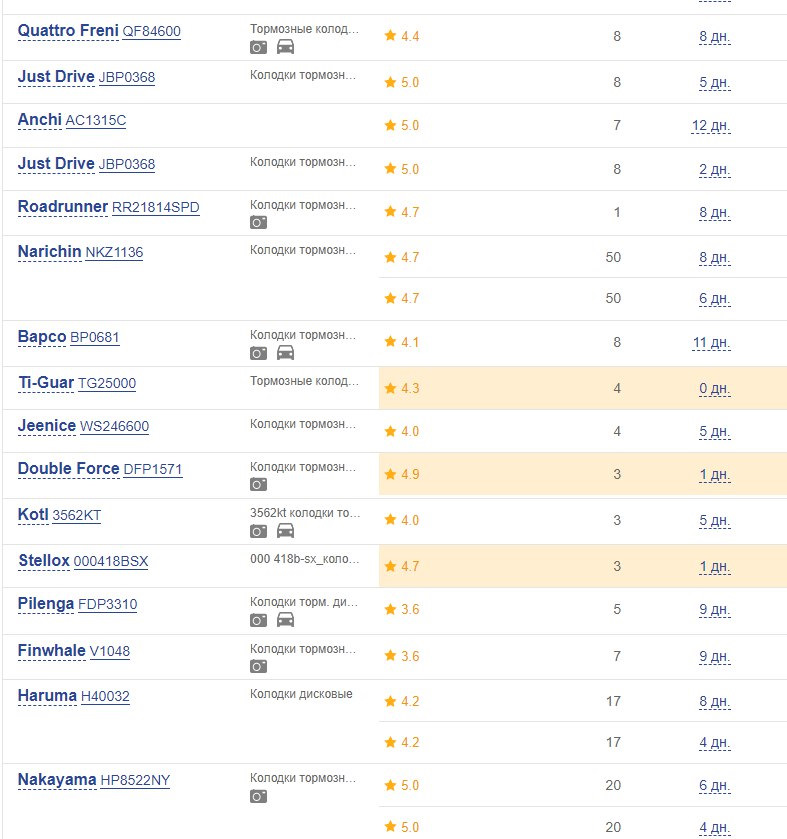Image resolution: width=787 pixels, height=839 pixels.
Task: Open photo icon for Quattro Freni QF84600
Action: tap(258, 48)
